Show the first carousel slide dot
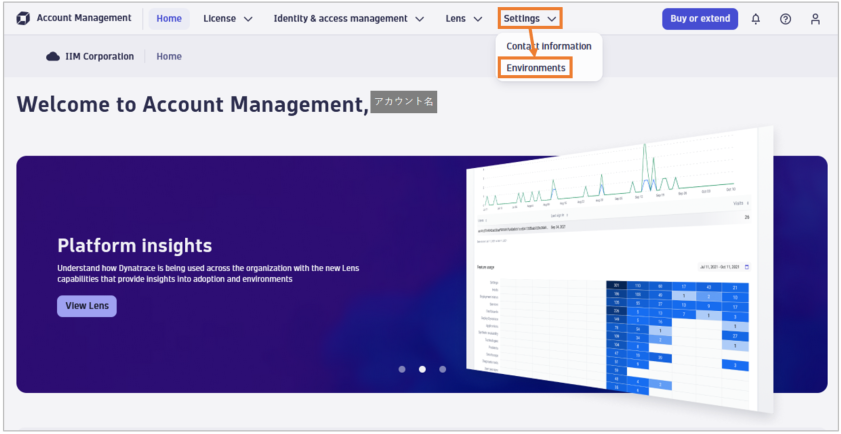Screen dimensions: 841x434 (x=402, y=369)
